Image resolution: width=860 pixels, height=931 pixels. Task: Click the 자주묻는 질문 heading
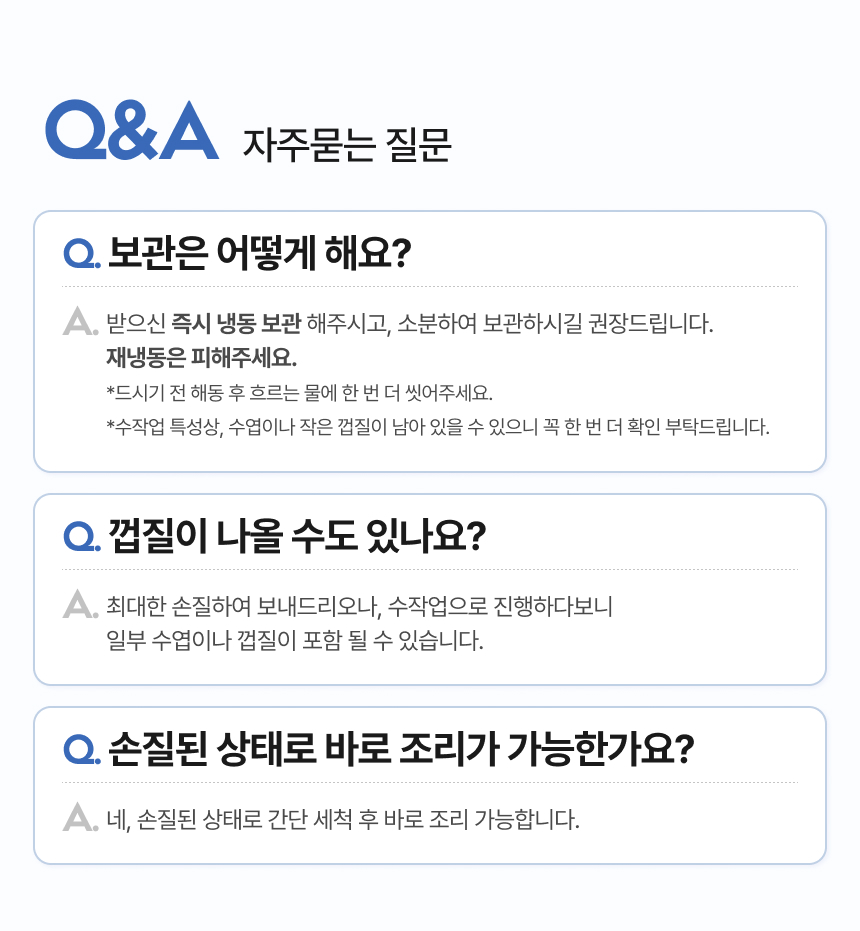347,146
